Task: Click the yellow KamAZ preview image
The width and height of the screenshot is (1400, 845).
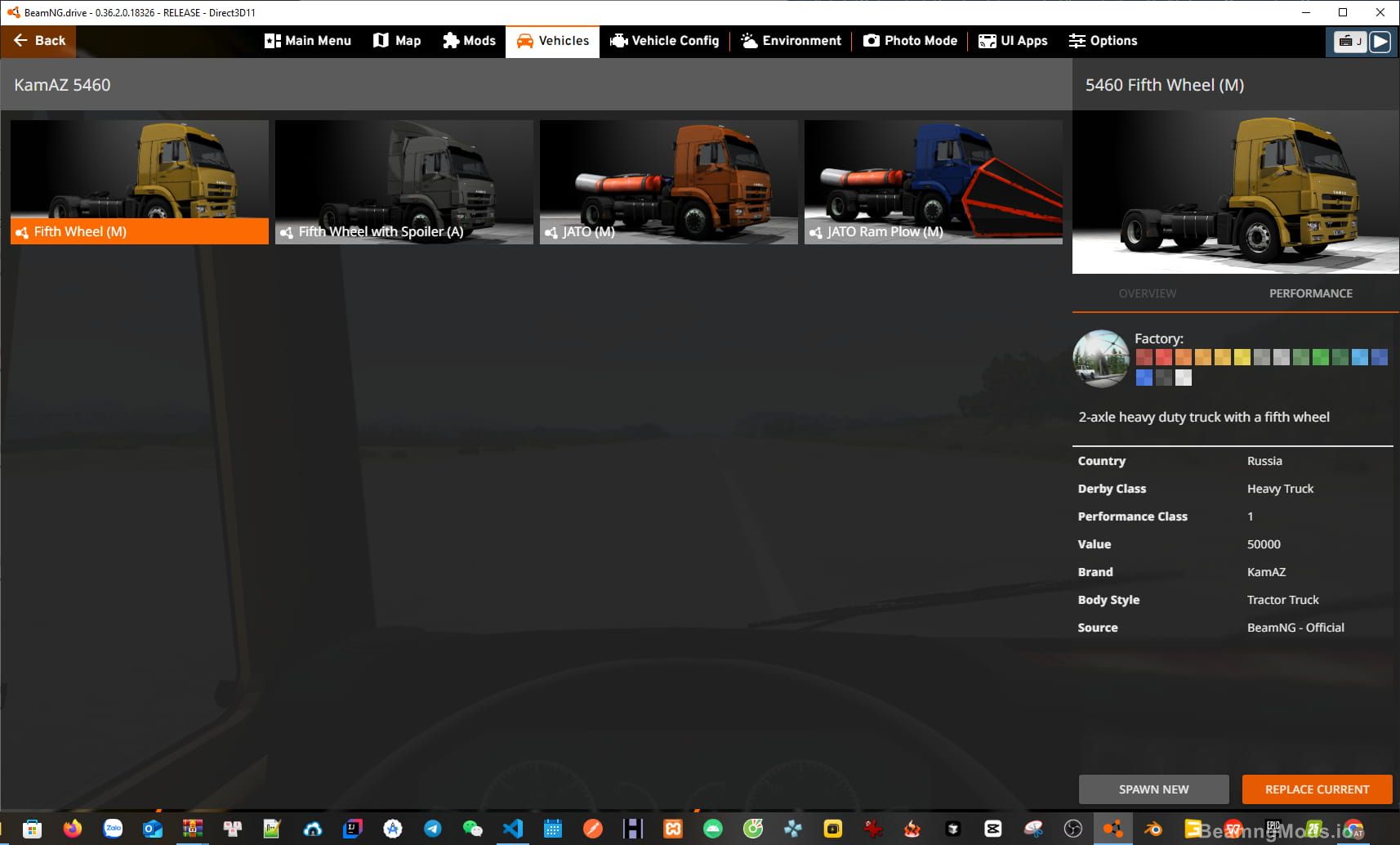Action: click(x=1236, y=192)
